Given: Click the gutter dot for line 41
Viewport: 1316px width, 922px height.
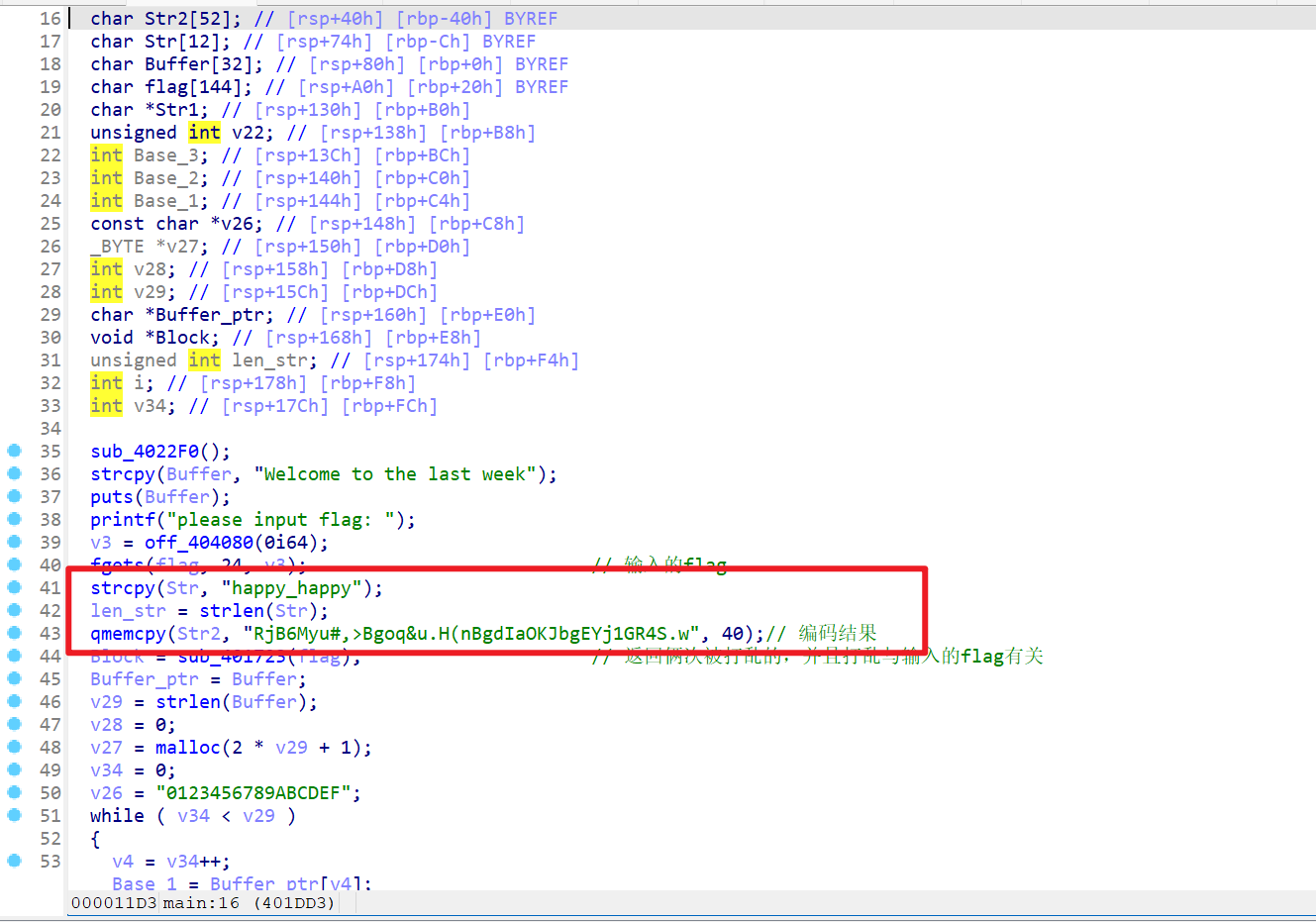Looking at the screenshot, I should click(14, 587).
